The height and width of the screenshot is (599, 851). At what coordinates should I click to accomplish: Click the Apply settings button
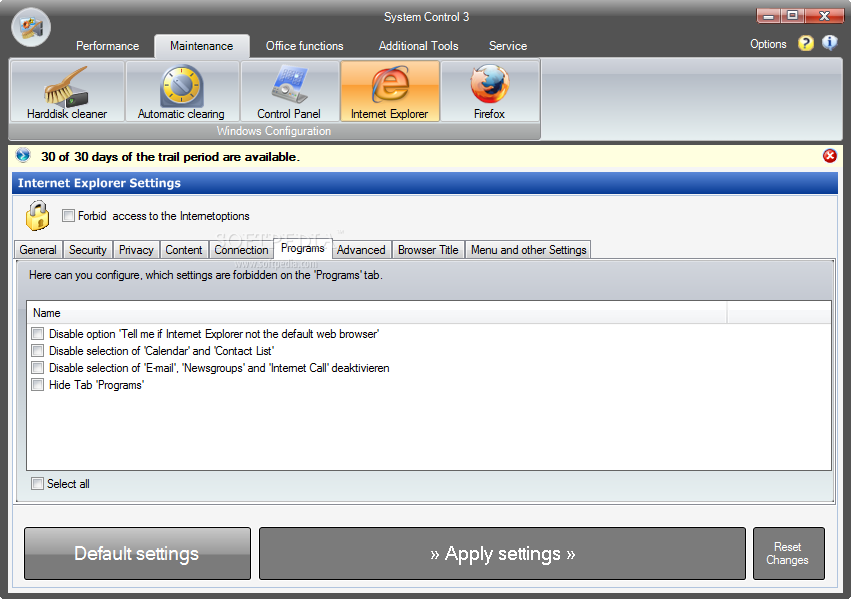pyautogui.click(x=503, y=553)
